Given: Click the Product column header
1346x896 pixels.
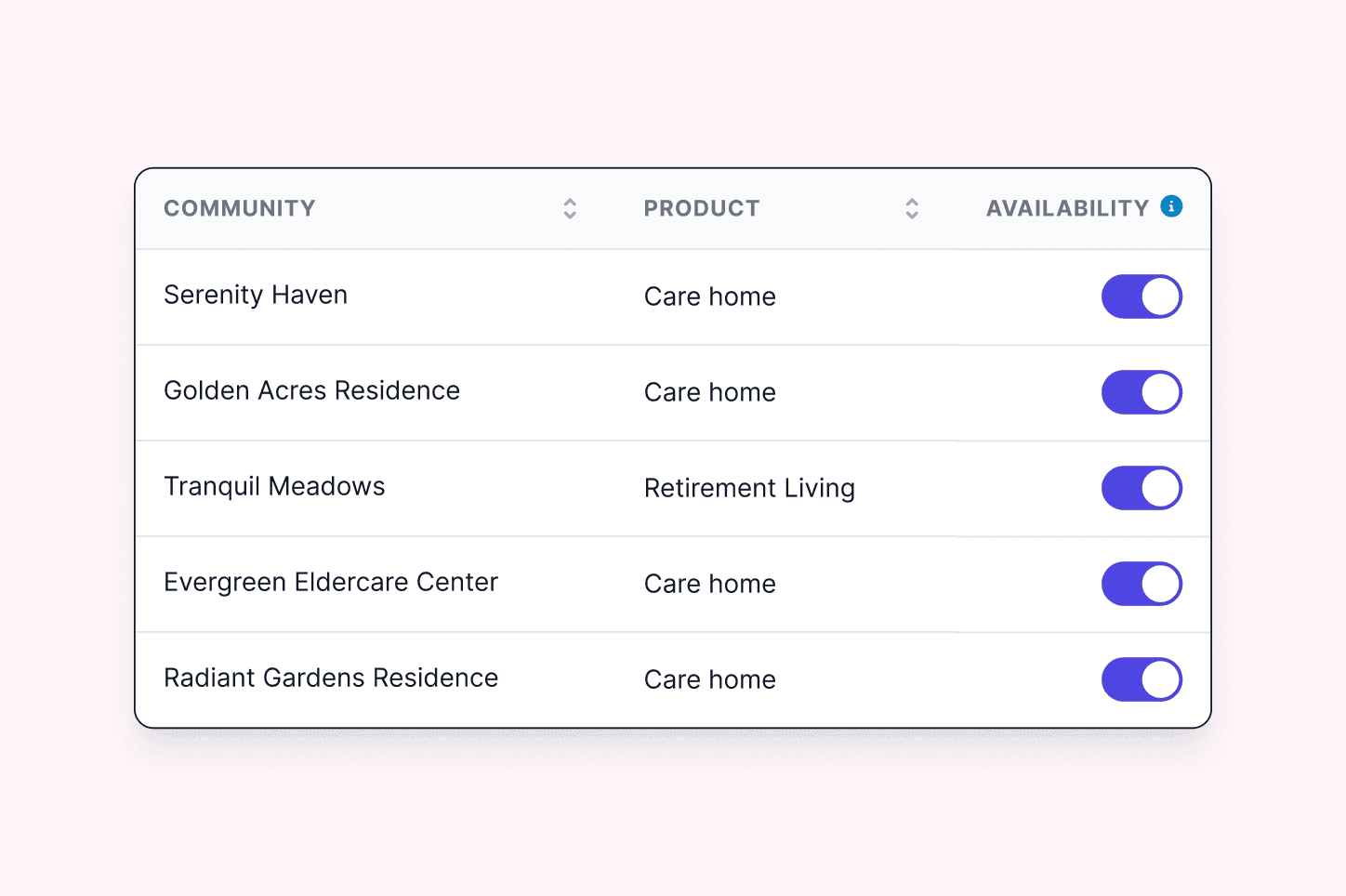Looking at the screenshot, I should pyautogui.click(x=702, y=209).
